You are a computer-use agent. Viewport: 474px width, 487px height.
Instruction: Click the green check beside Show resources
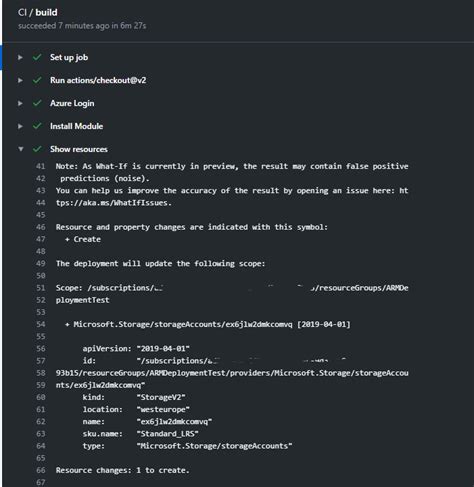coord(37,149)
